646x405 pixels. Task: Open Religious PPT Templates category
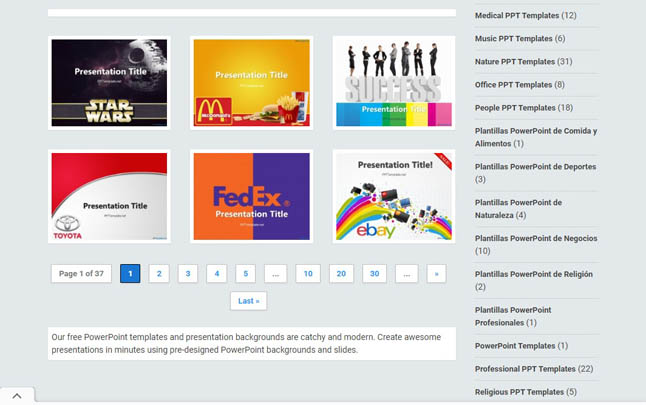[520, 392]
